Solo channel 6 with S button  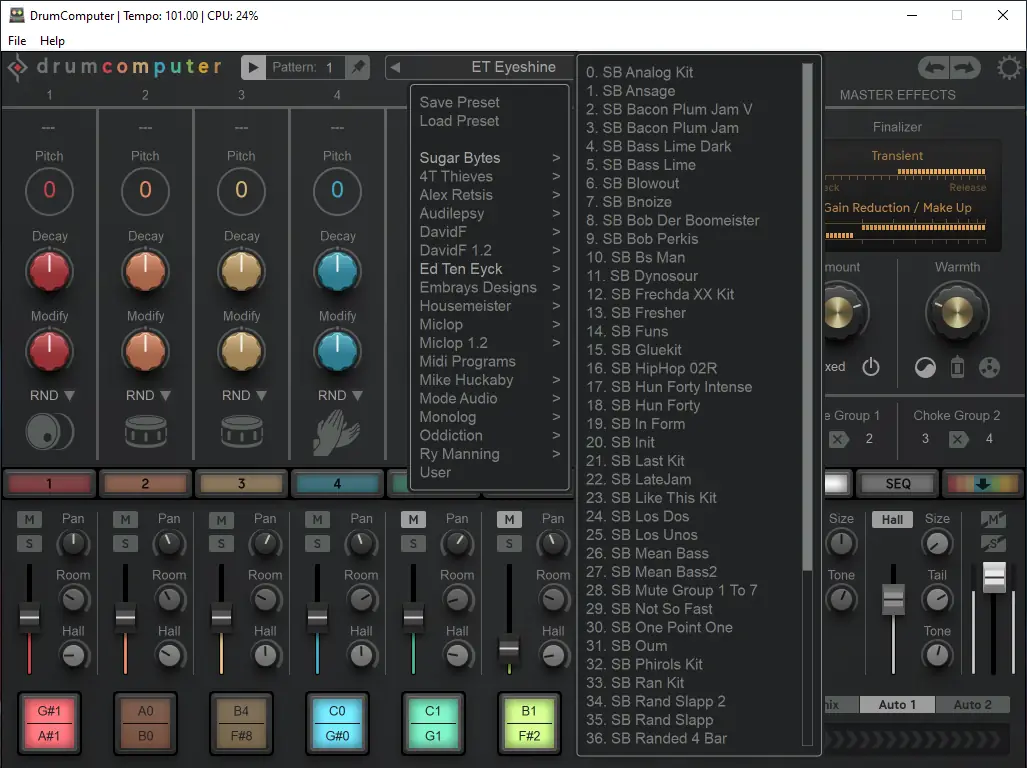[509, 543]
